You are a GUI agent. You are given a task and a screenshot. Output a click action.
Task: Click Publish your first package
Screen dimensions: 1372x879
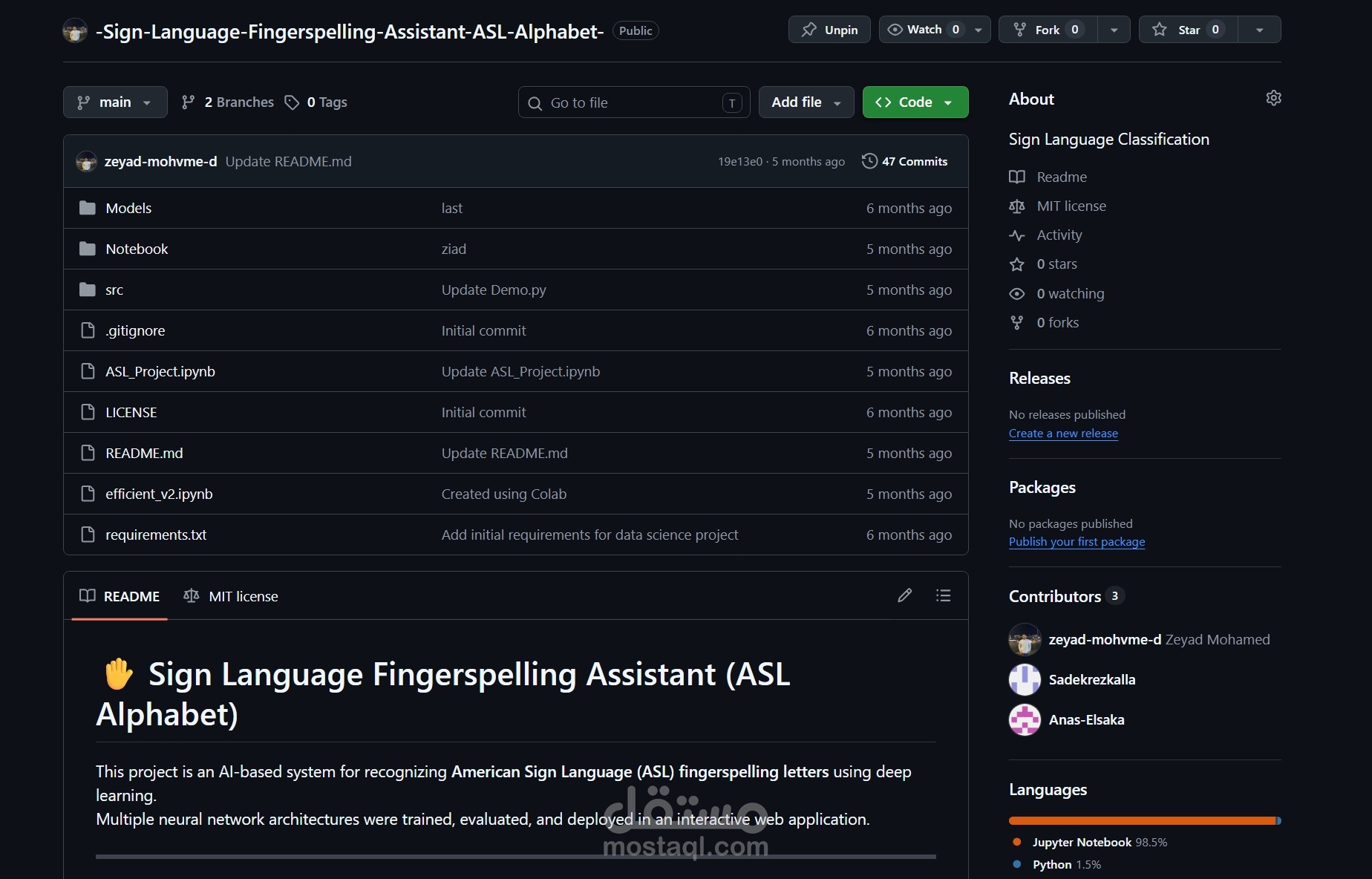tap(1077, 542)
